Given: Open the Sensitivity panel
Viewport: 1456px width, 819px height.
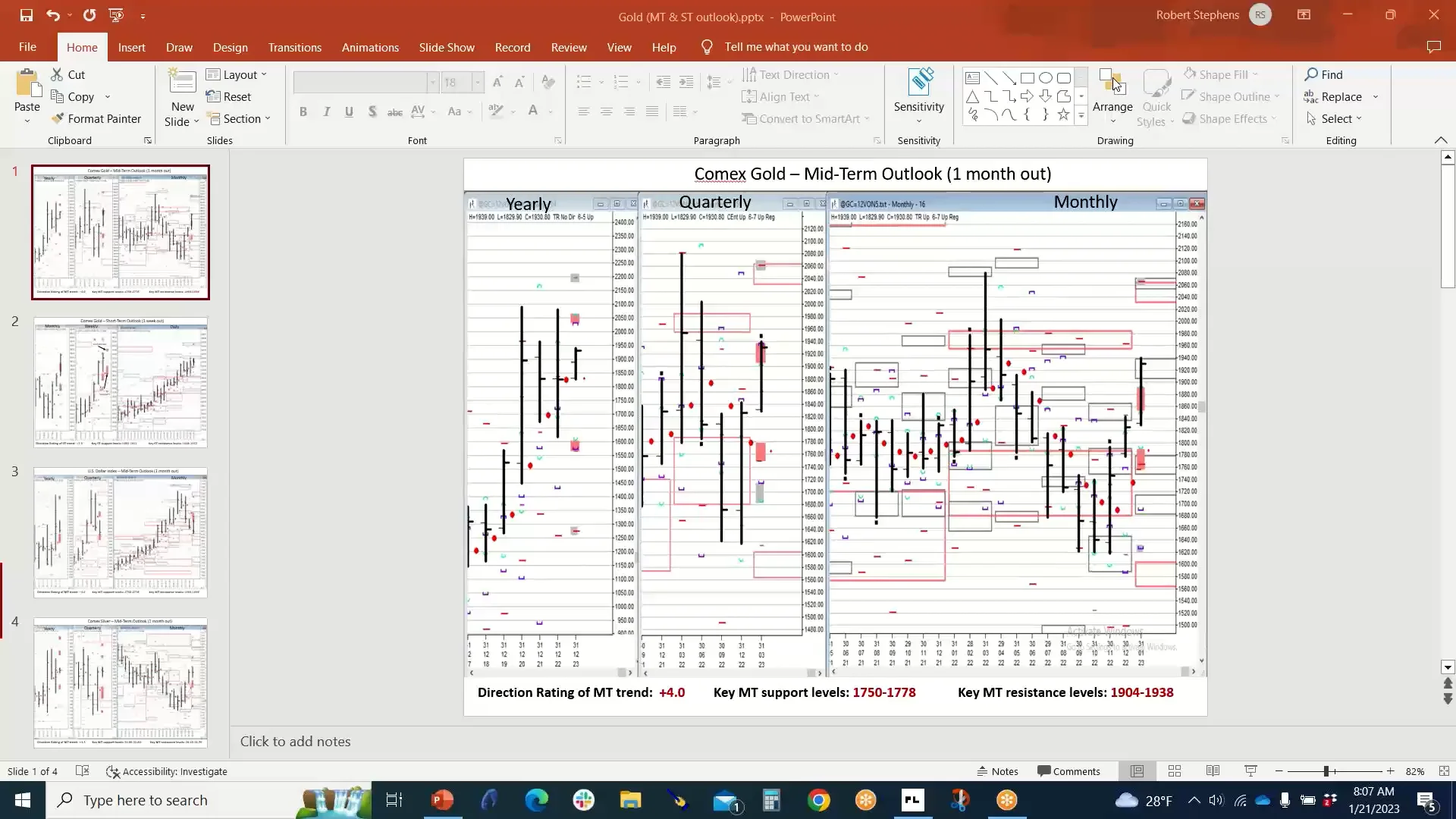Looking at the screenshot, I should click(918, 96).
